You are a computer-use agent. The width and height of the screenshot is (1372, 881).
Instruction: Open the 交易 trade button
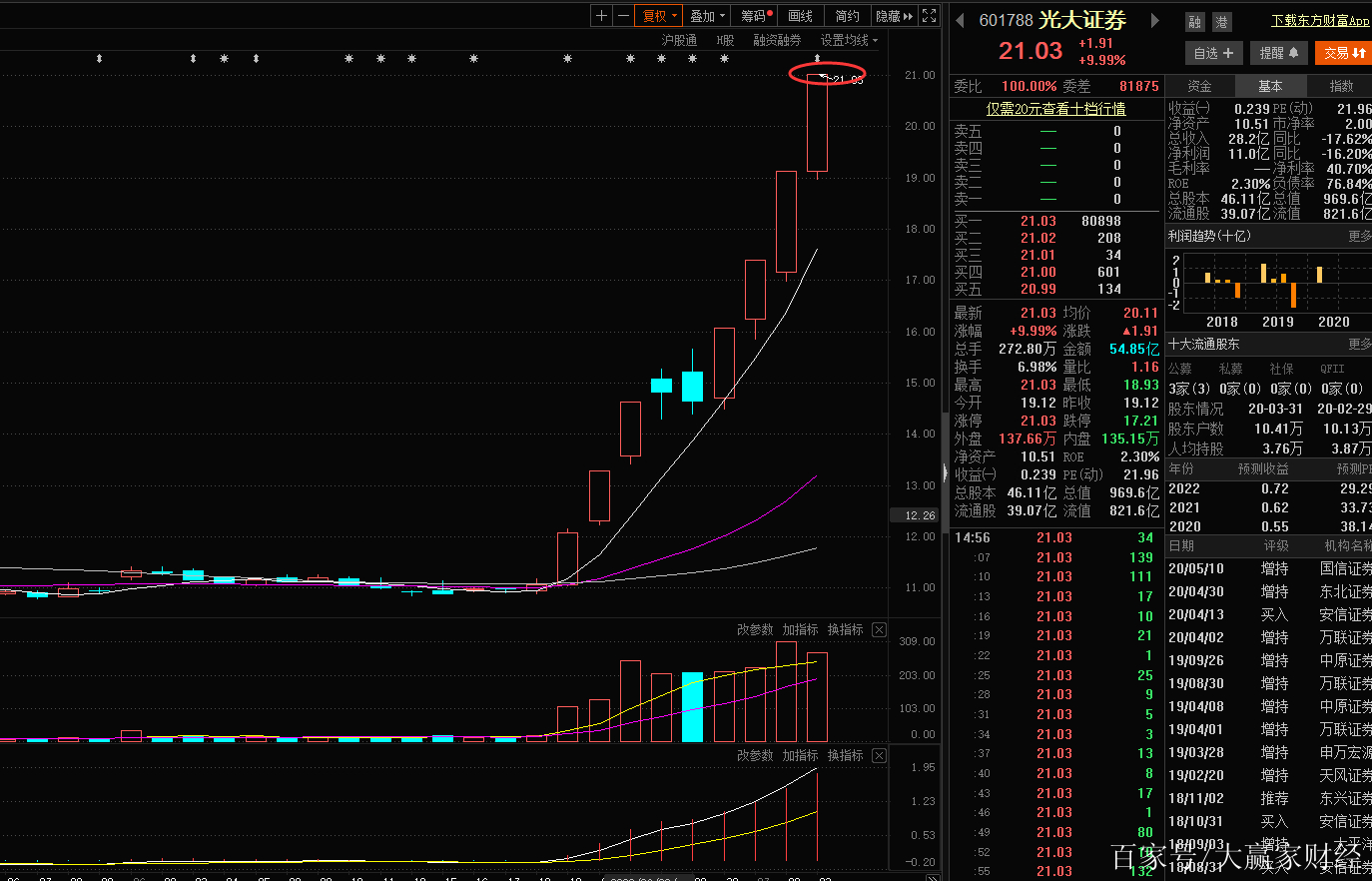(x=1344, y=53)
